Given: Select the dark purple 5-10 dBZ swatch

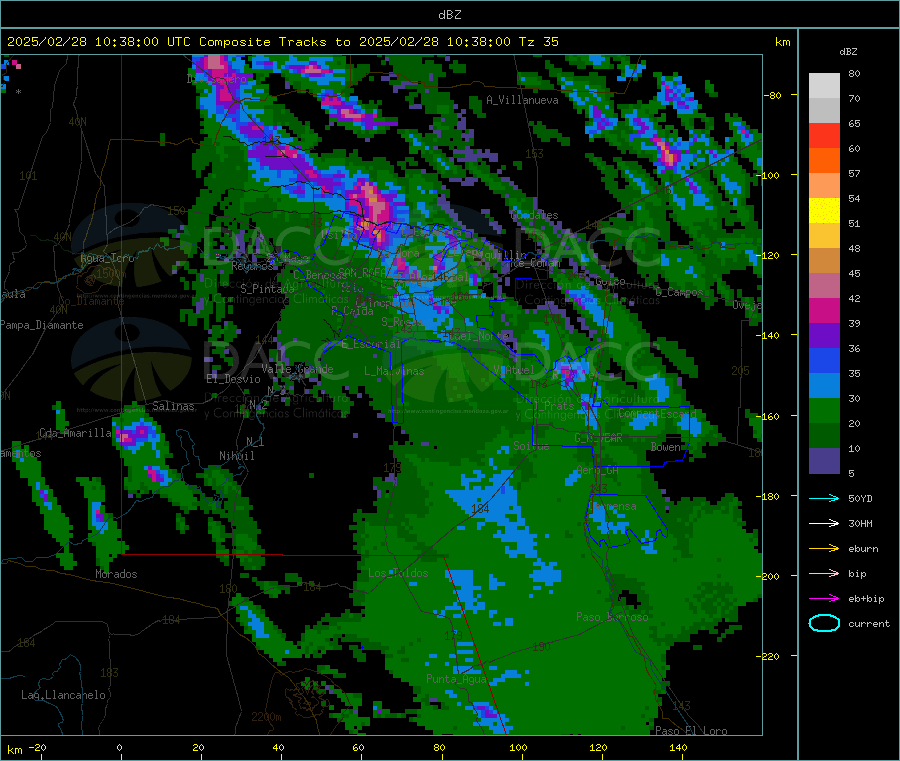Looking at the screenshot, I should tap(824, 461).
